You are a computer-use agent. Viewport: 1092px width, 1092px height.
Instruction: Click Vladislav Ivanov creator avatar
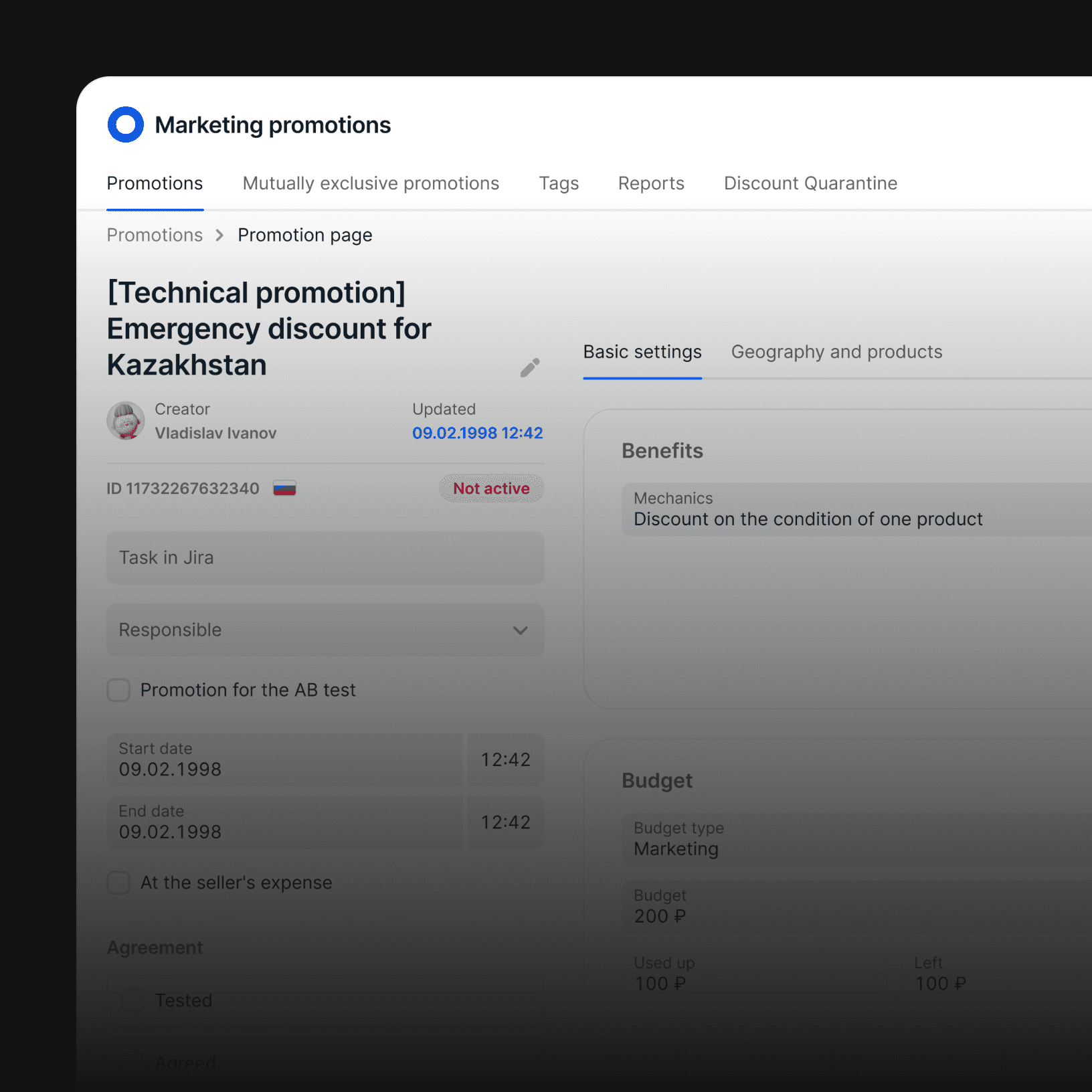click(126, 421)
